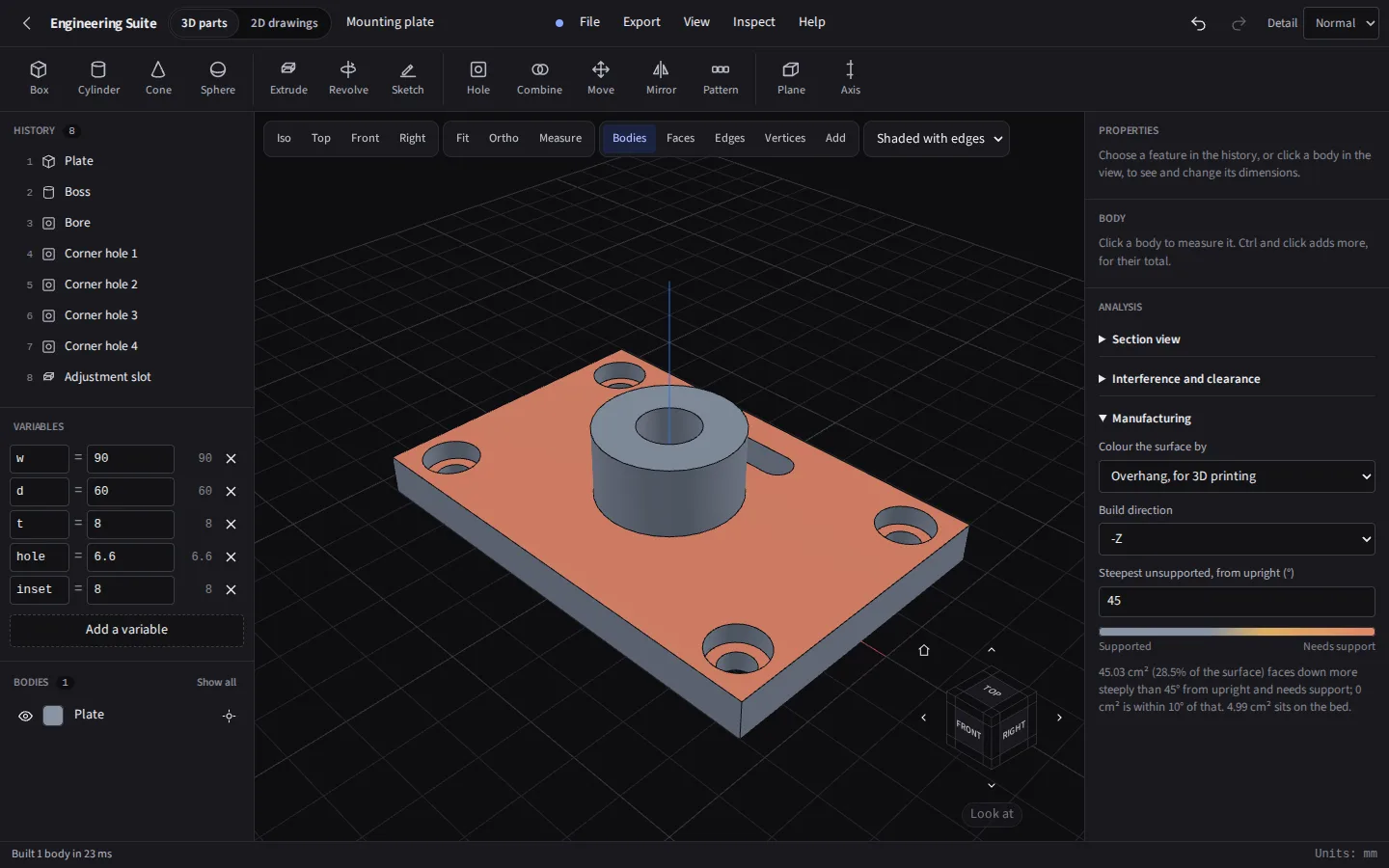Open the Shaded with edges dropdown

[x=937, y=139]
